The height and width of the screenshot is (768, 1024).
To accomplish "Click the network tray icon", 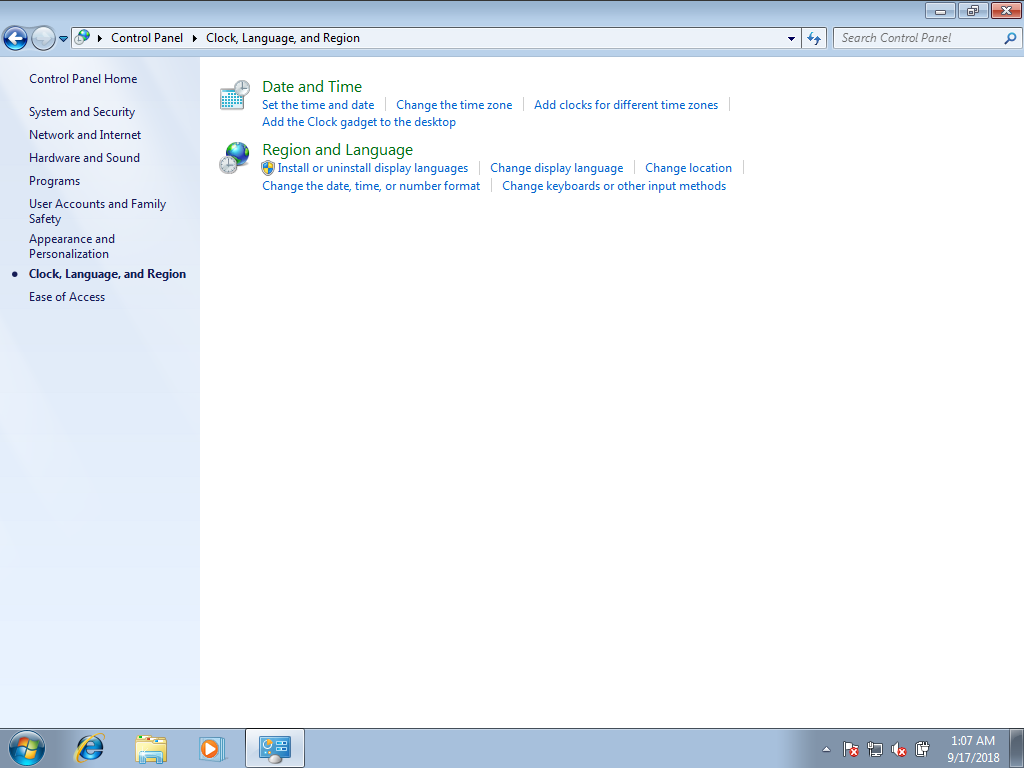I will point(874,749).
